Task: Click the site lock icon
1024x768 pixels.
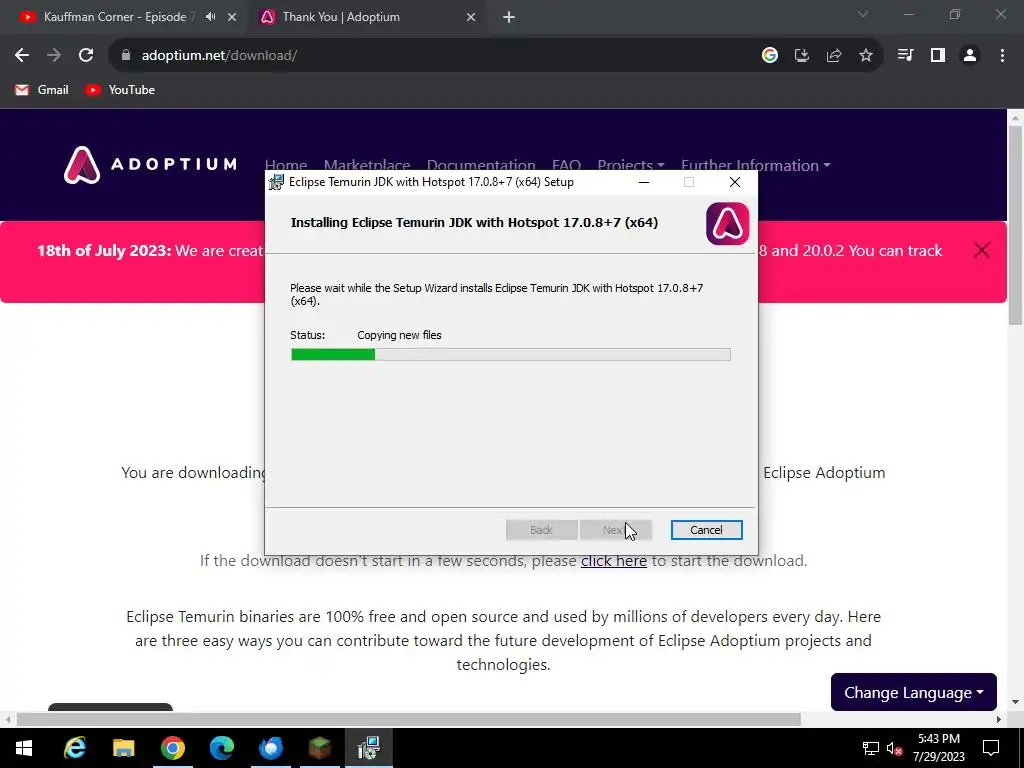Action: click(x=126, y=56)
